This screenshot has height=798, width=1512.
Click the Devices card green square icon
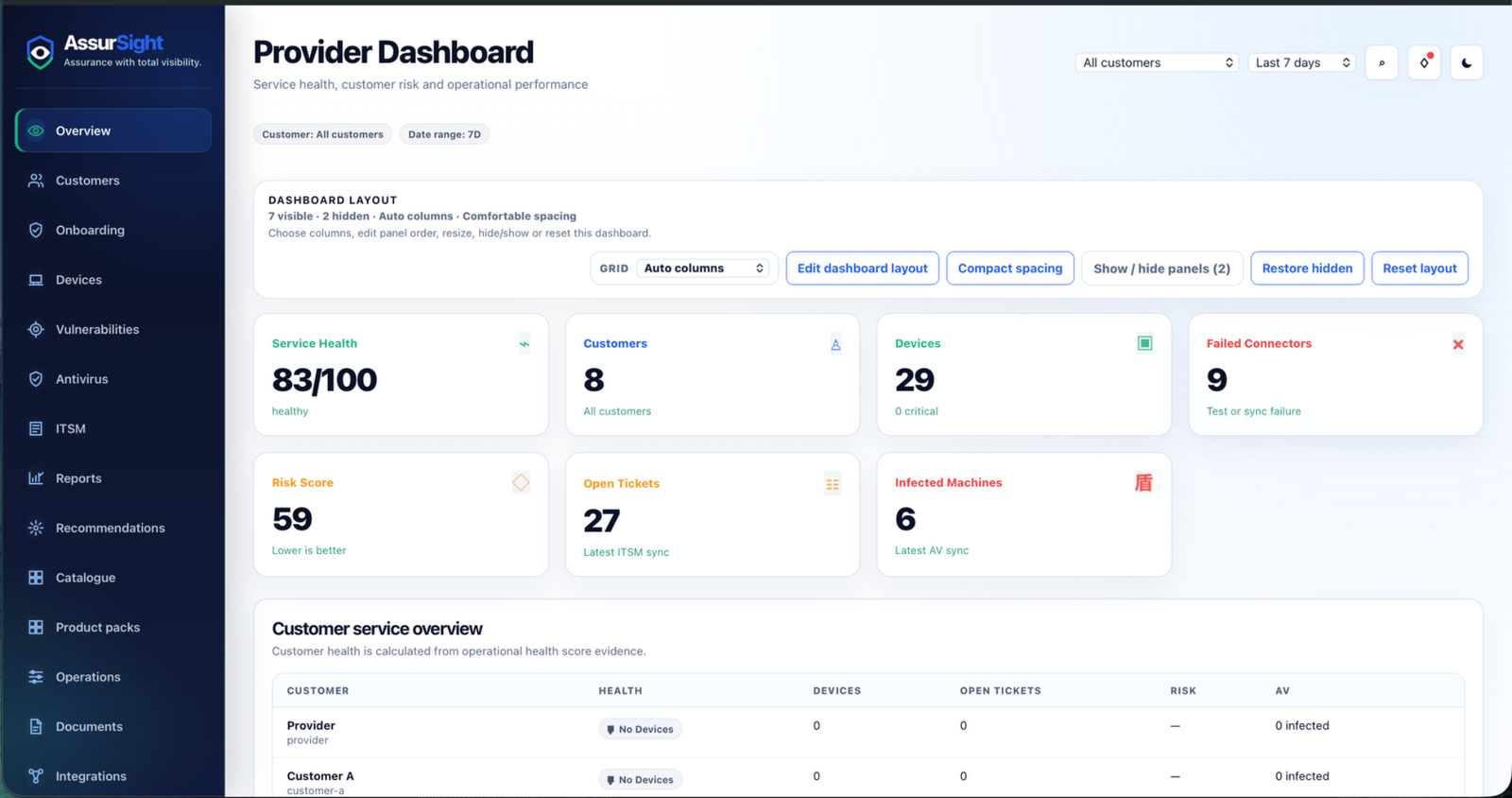[1144, 343]
